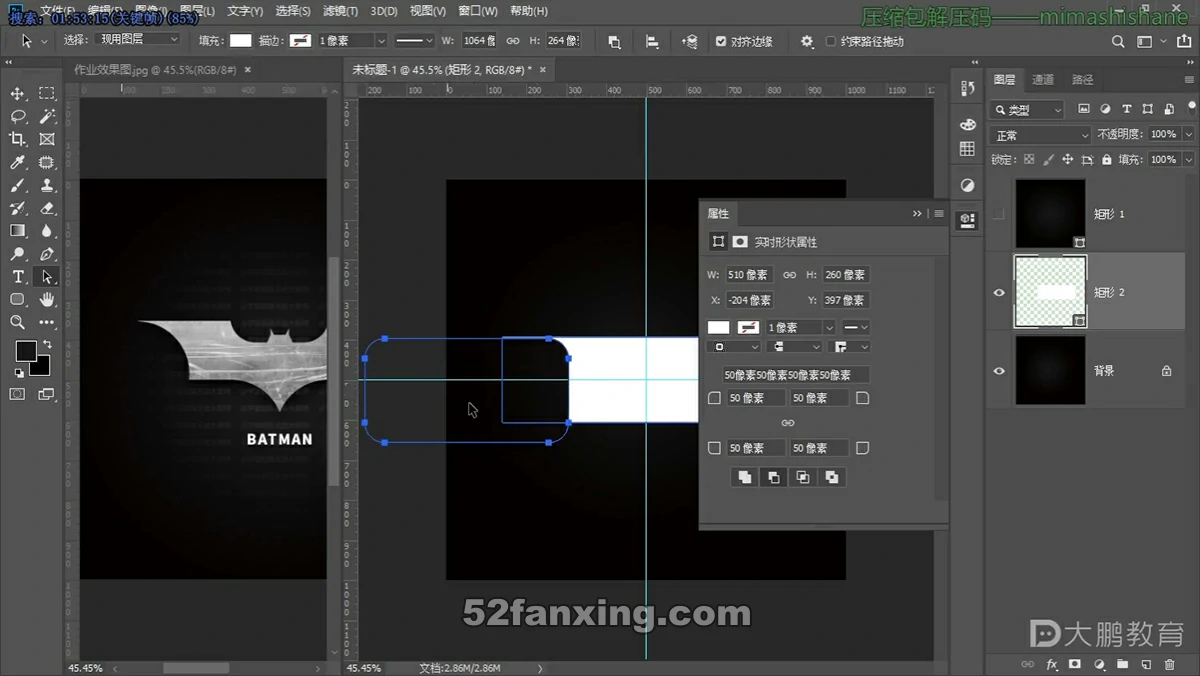
Task: Open the gear settings in the options bar
Action: [x=807, y=41]
